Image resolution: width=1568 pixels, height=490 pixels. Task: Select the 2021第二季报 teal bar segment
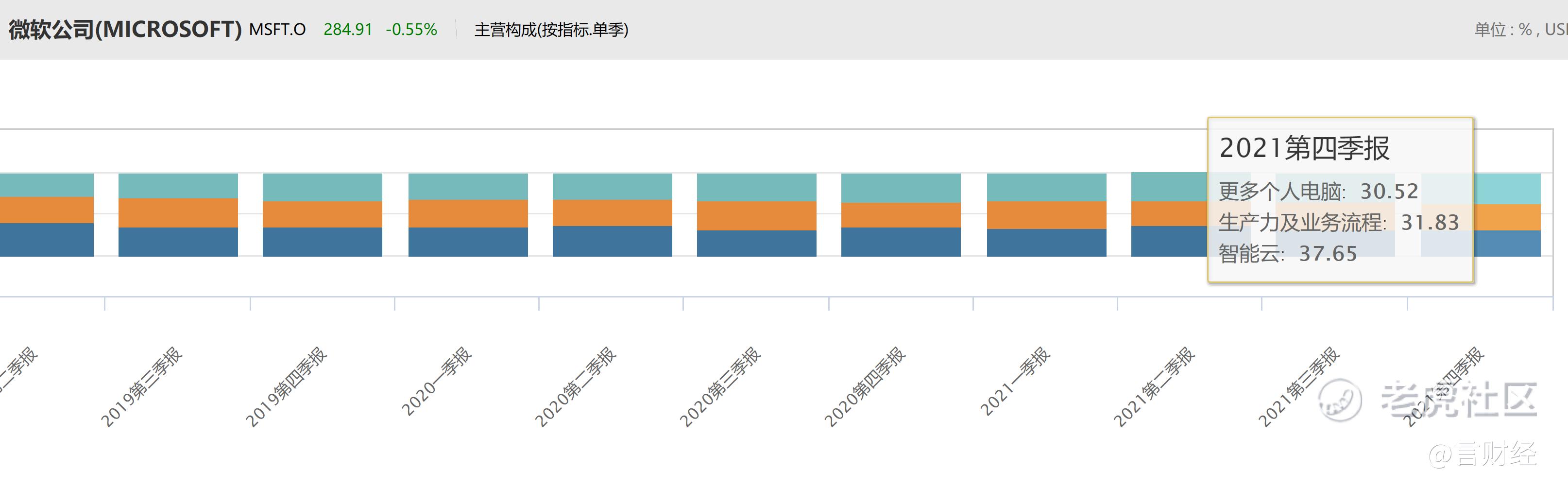[1169, 187]
